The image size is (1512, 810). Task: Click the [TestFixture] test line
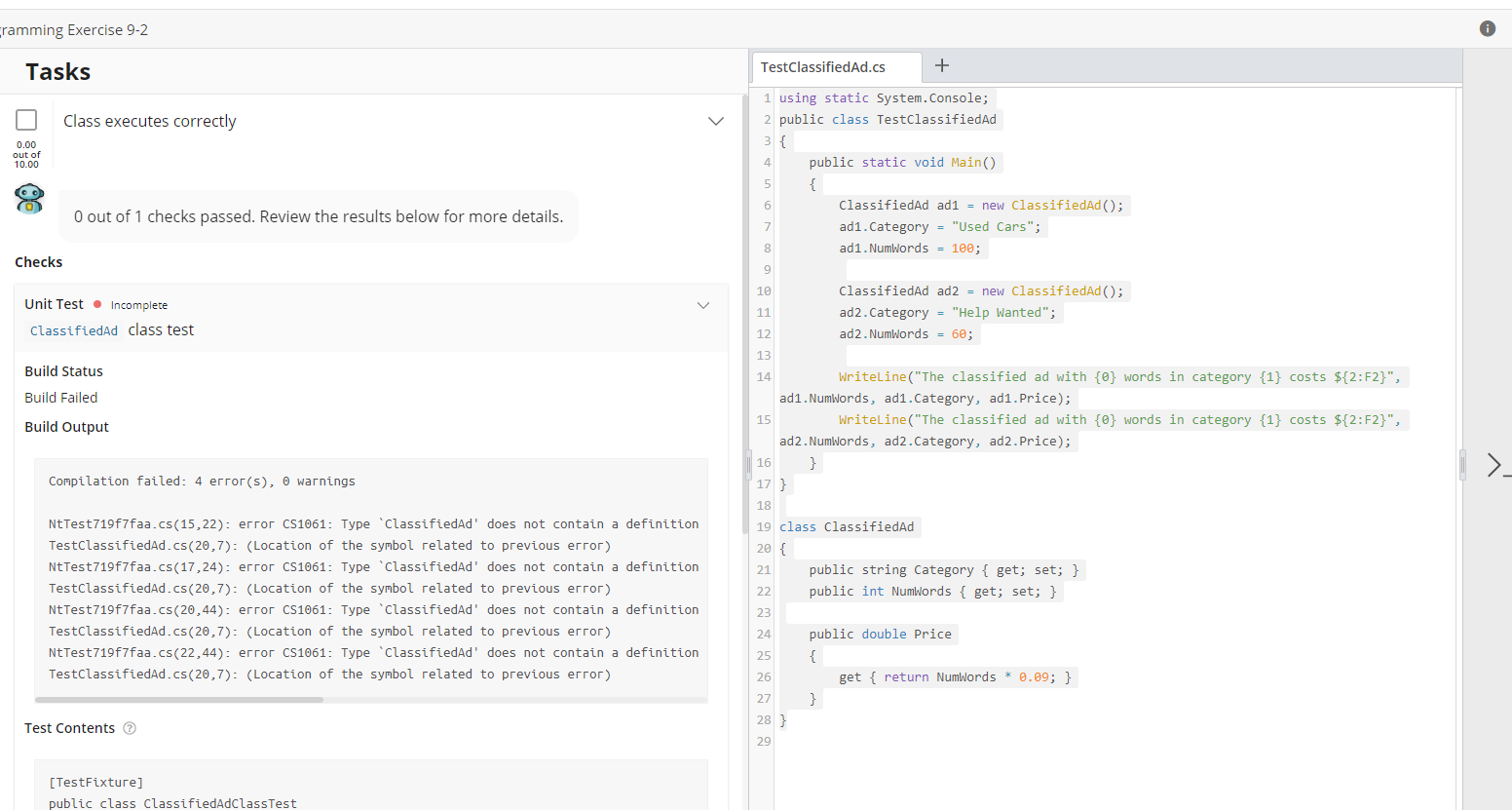point(95,783)
